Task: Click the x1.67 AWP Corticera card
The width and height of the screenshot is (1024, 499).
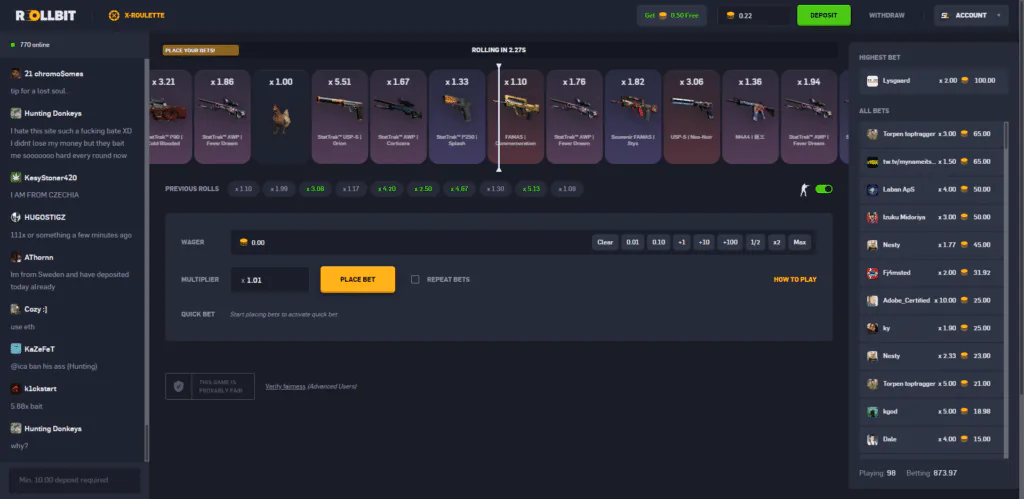Action: [x=398, y=117]
